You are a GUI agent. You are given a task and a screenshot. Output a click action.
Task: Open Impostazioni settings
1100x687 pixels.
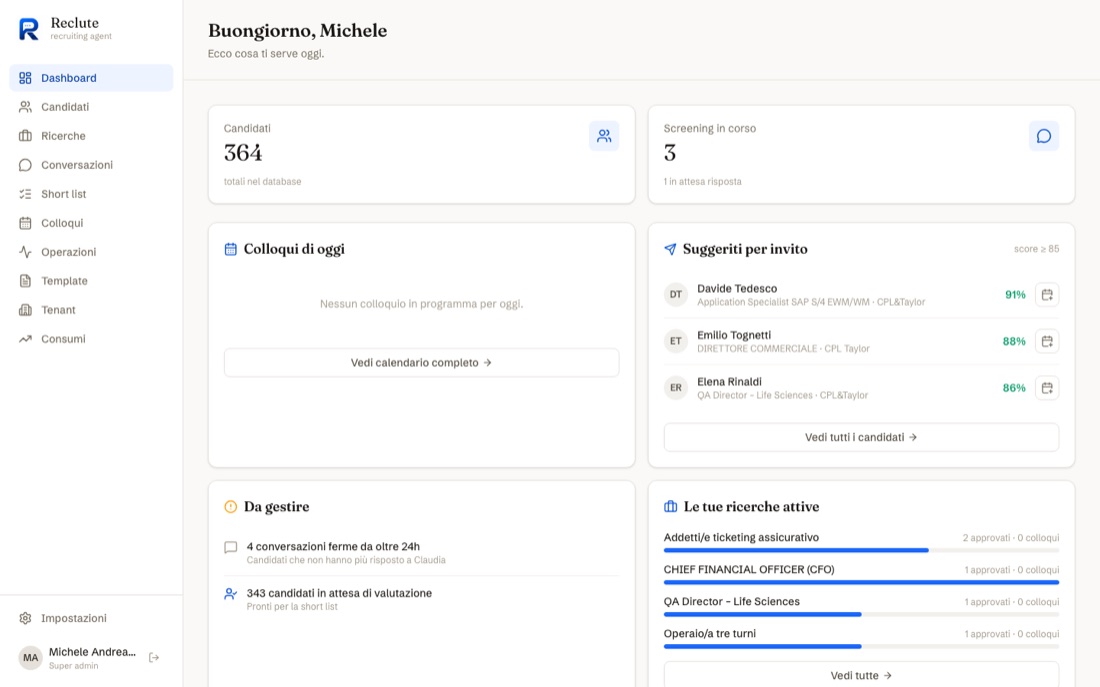coord(91,618)
